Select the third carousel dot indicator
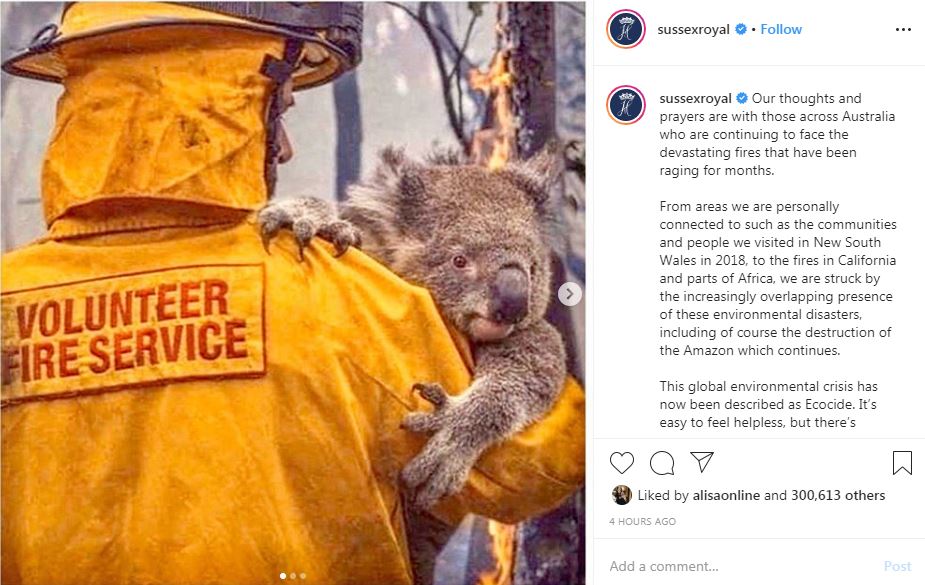Viewport: 925px width, 585px height. pyautogui.click(x=303, y=576)
